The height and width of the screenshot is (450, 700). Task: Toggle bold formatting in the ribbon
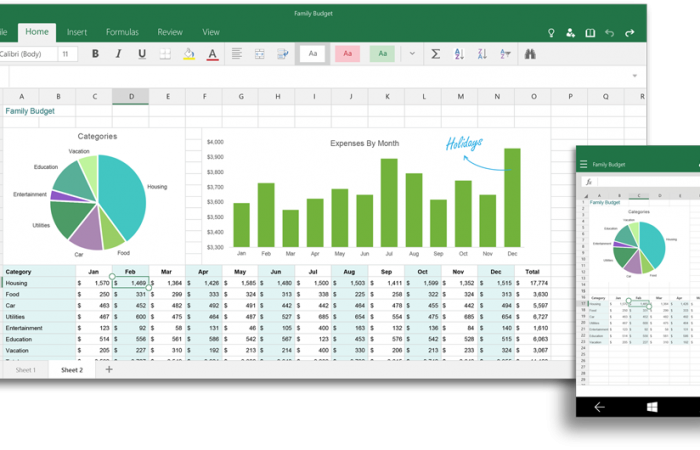pyautogui.click(x=95, y=54)
